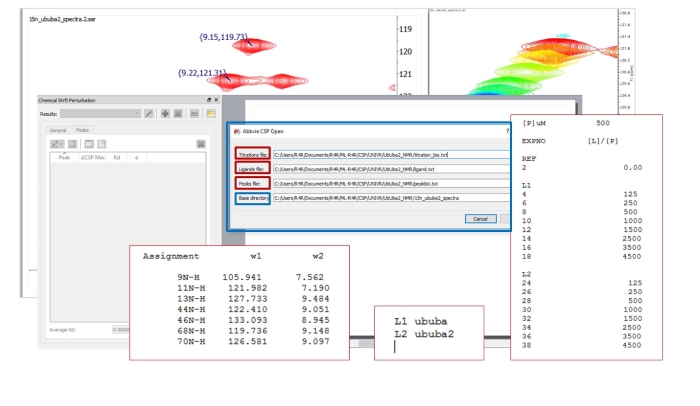700x406 pixels.
Task: Float the Chemical Shift Perturbation panel
Action: pos(208,101)
